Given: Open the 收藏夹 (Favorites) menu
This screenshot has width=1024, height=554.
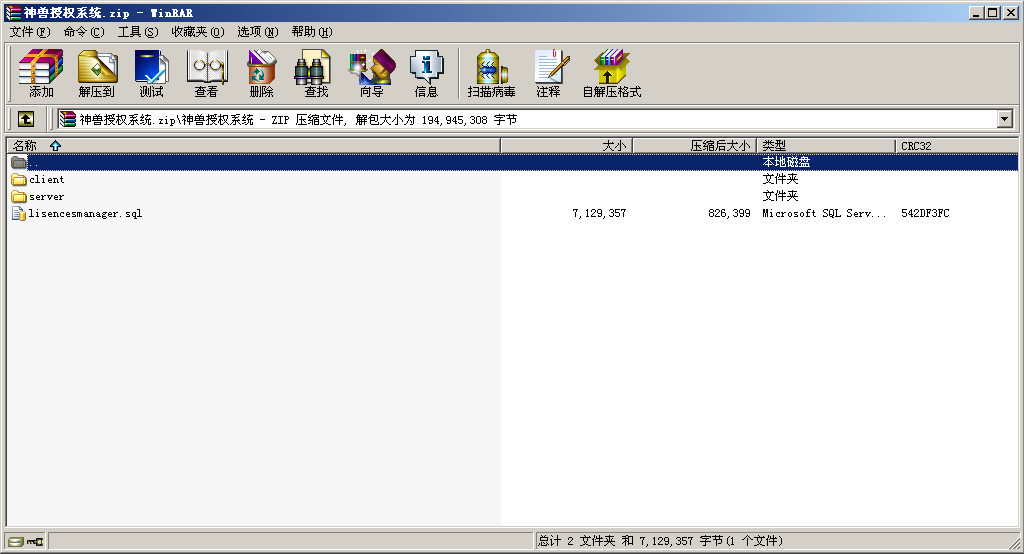Looking at the screenshot, I should [x=196, y=32].
